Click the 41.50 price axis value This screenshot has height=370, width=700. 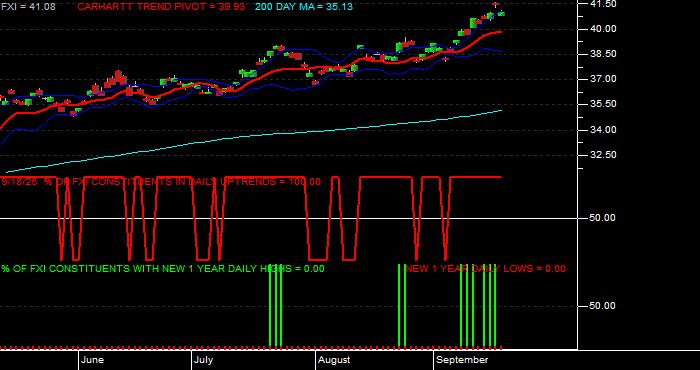[x=604, y=4]
